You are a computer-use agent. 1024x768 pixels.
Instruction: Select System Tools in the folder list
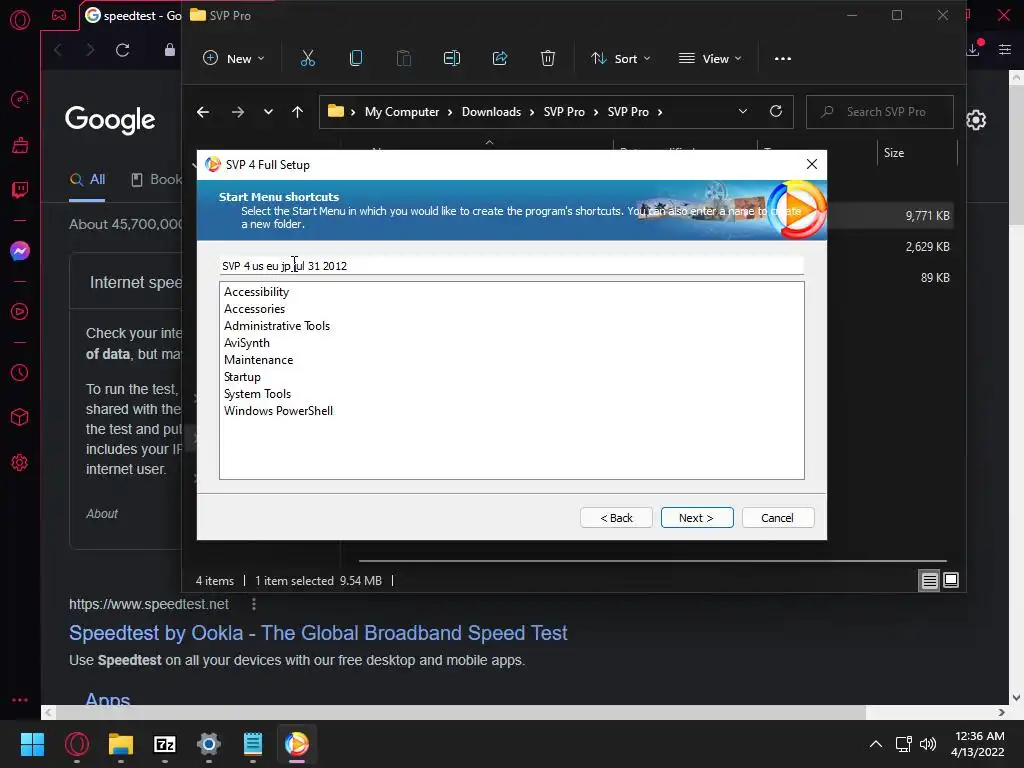tap(257, 394)
